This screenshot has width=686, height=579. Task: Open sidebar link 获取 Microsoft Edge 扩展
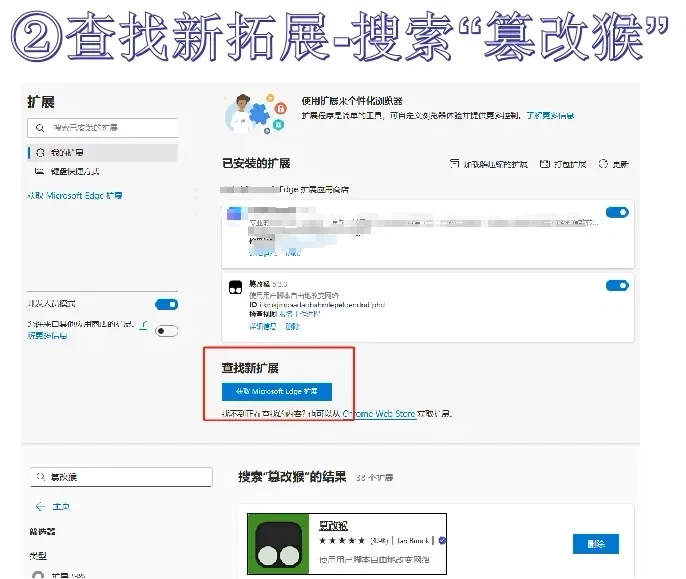(75, 195)
